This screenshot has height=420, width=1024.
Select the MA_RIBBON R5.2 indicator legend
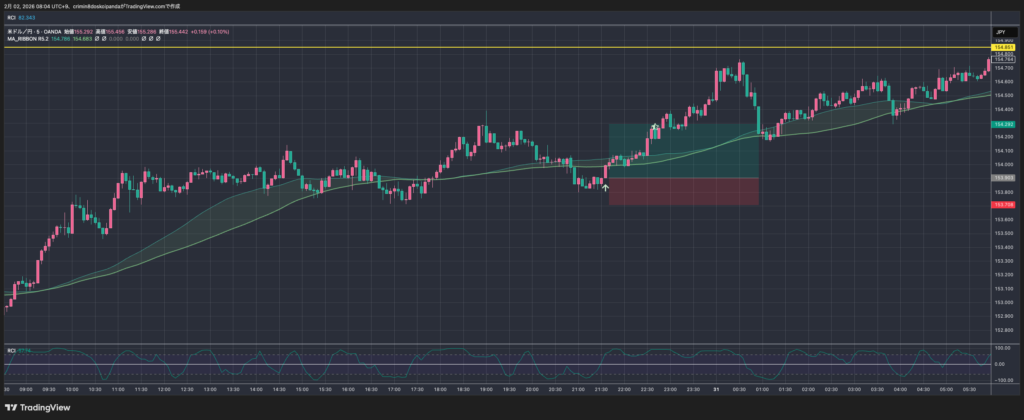click(x=28, y=38)
